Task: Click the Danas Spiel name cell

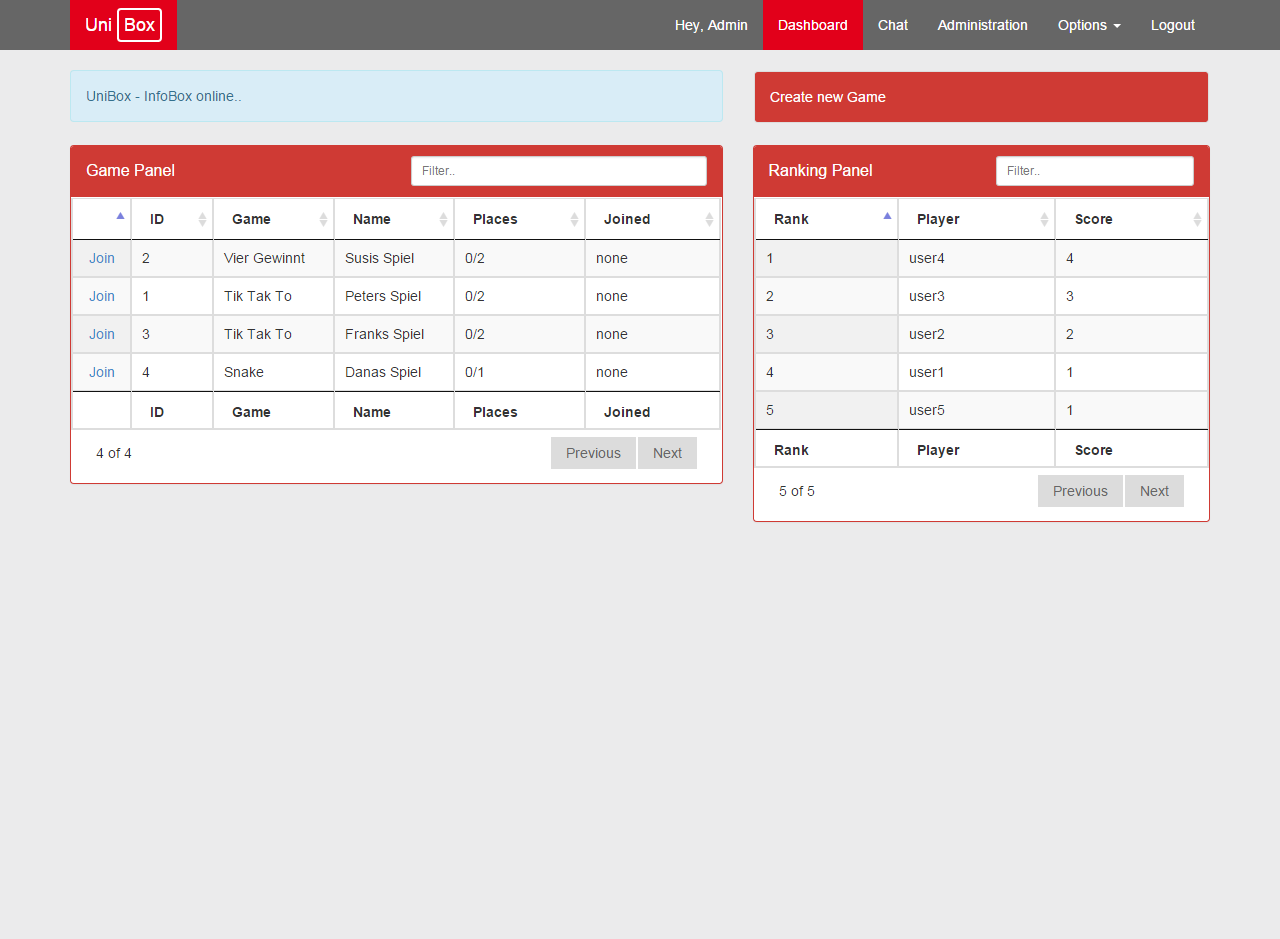Action: [x=394, y=372]
